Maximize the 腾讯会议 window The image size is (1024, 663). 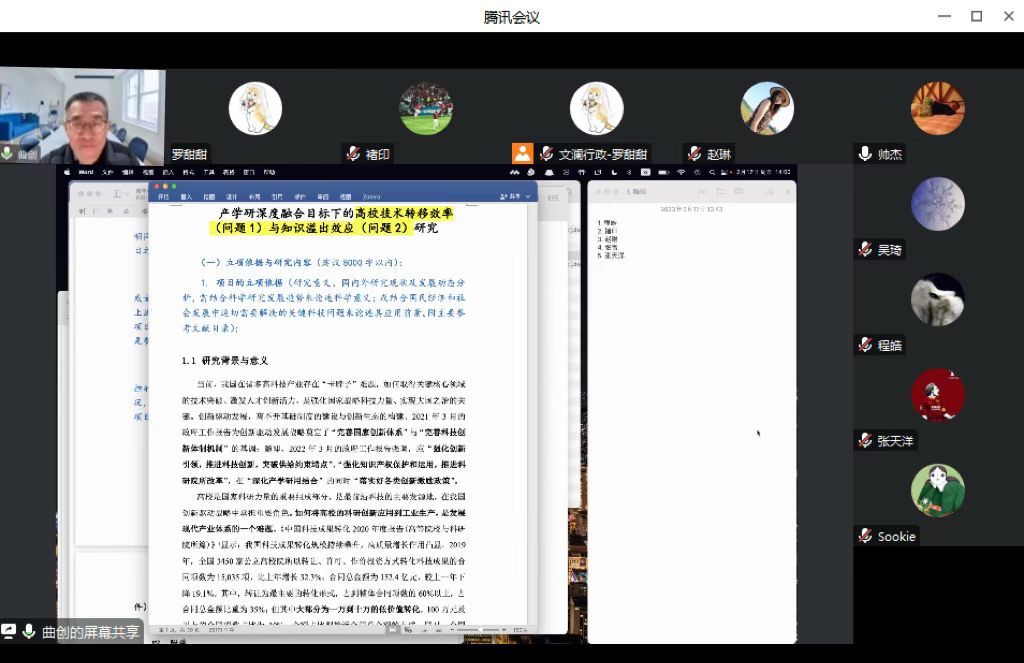point(977,16)
